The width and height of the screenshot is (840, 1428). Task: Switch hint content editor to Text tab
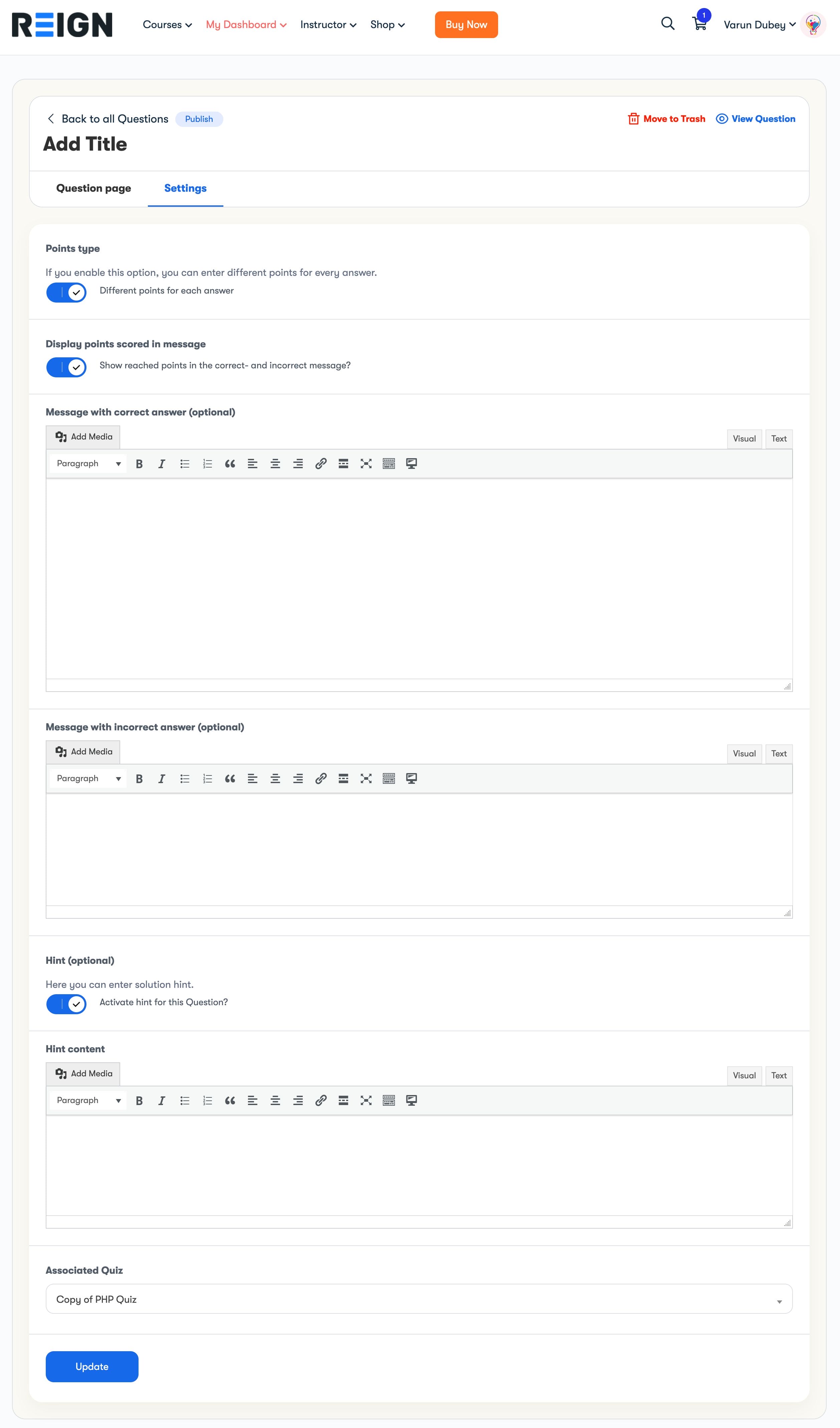tap(778, 1076)
